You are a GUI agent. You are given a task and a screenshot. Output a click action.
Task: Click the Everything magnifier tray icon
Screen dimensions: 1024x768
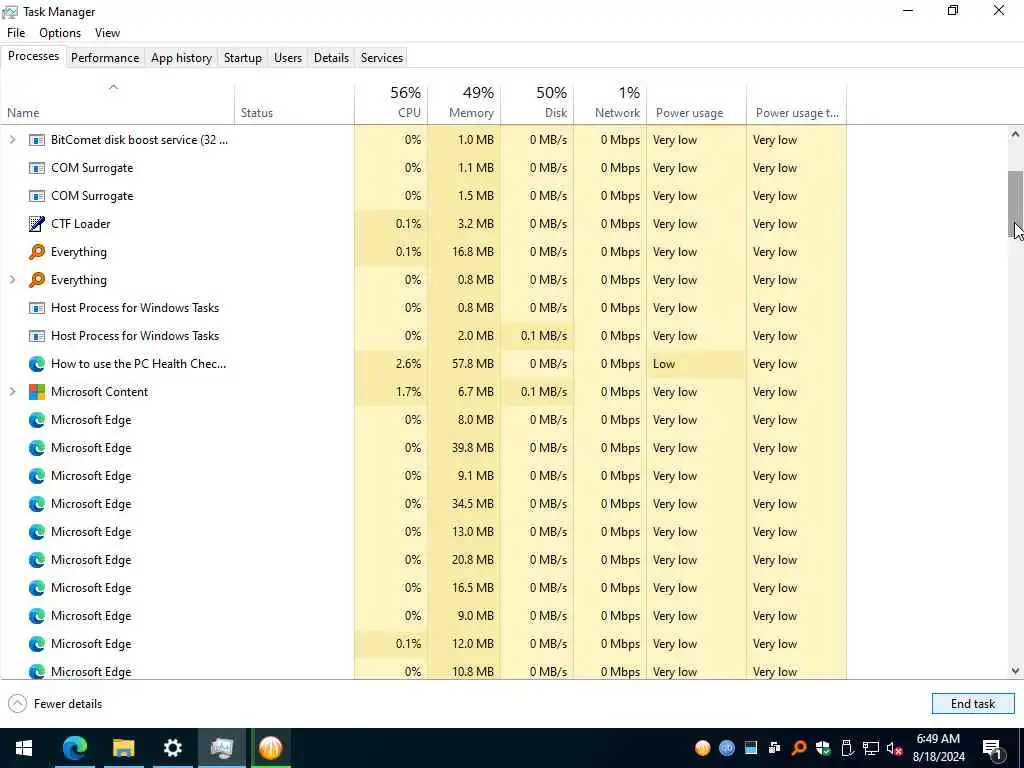799,748
